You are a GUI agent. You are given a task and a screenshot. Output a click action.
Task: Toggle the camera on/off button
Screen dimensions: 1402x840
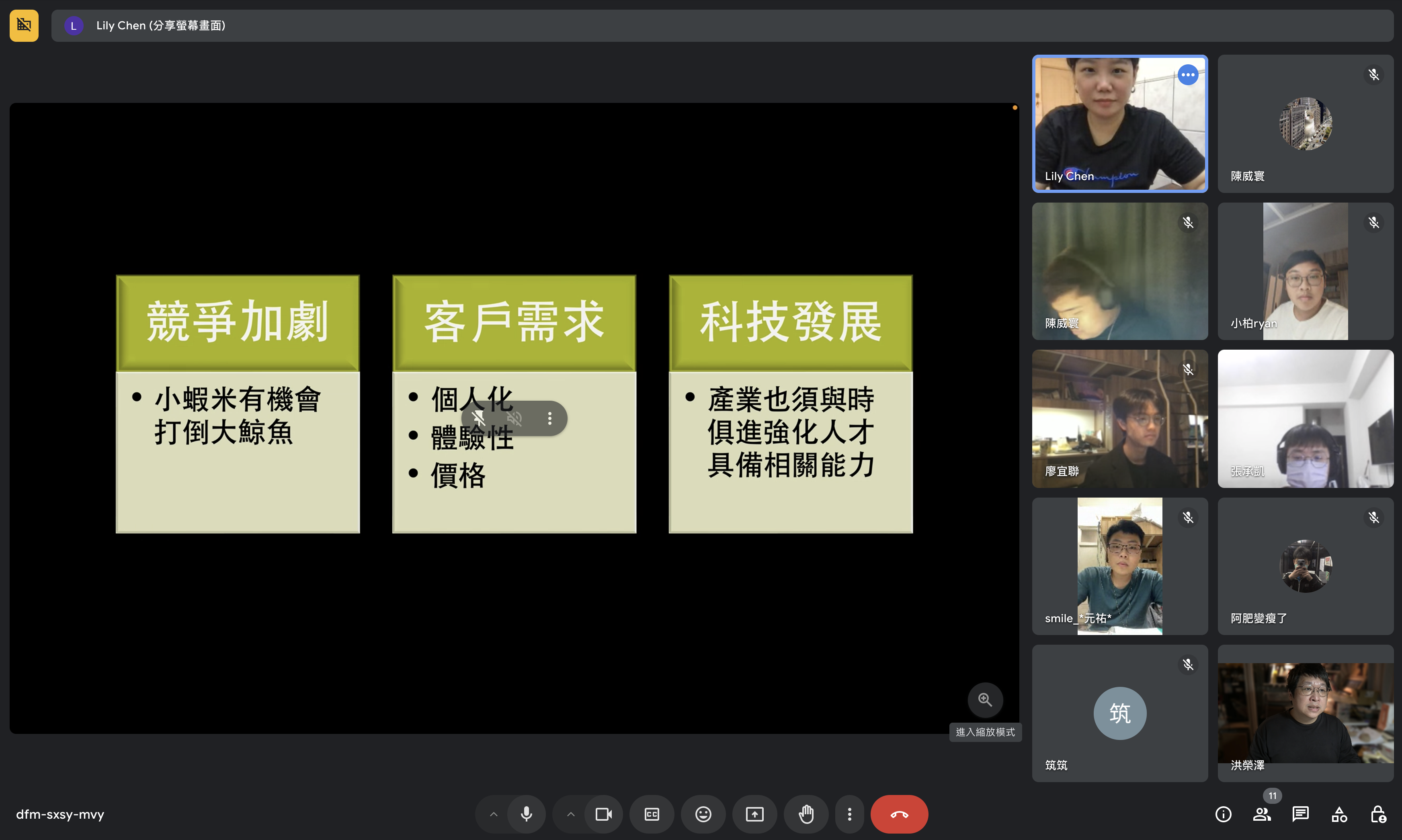click(x=603, y=814)
